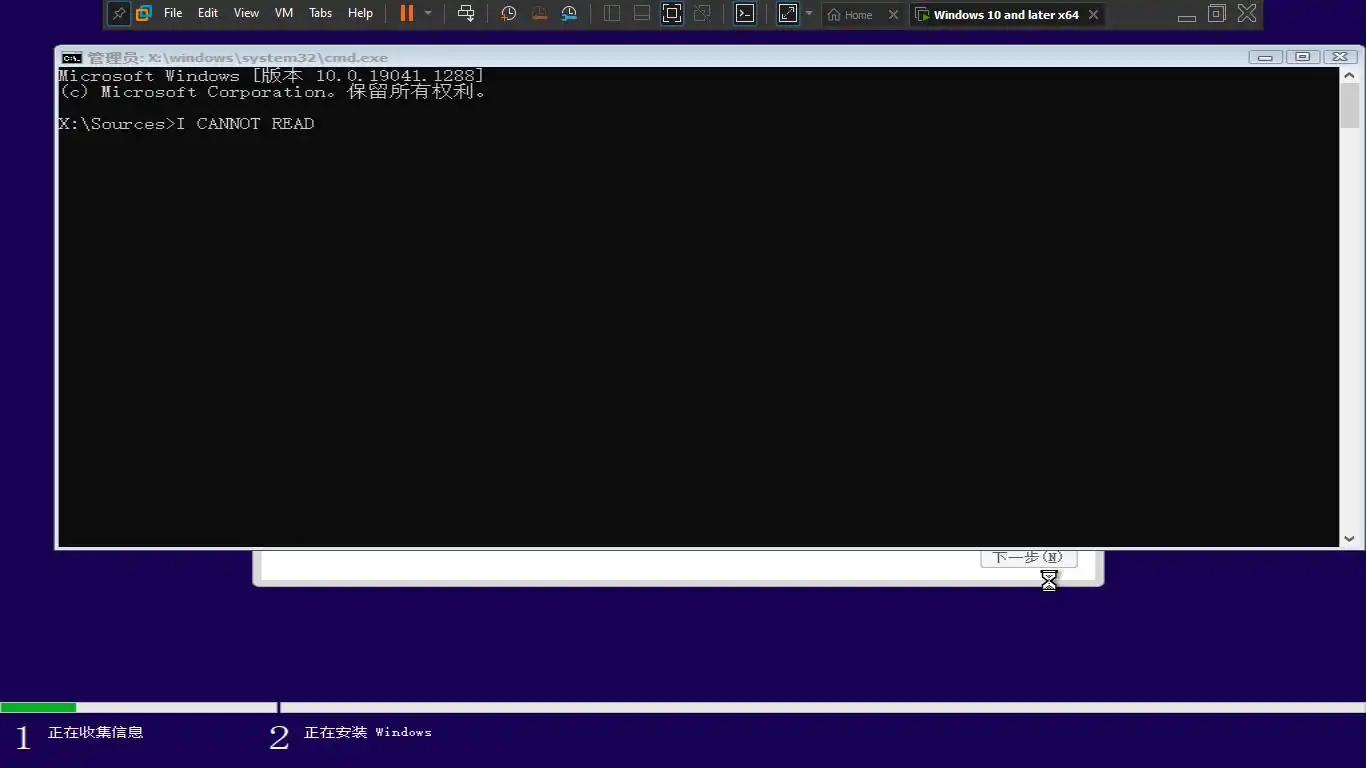Screen dimensions: 1366x768
Task: Toggle the library sidebar view icon
Action: click(x=612, y=14)
